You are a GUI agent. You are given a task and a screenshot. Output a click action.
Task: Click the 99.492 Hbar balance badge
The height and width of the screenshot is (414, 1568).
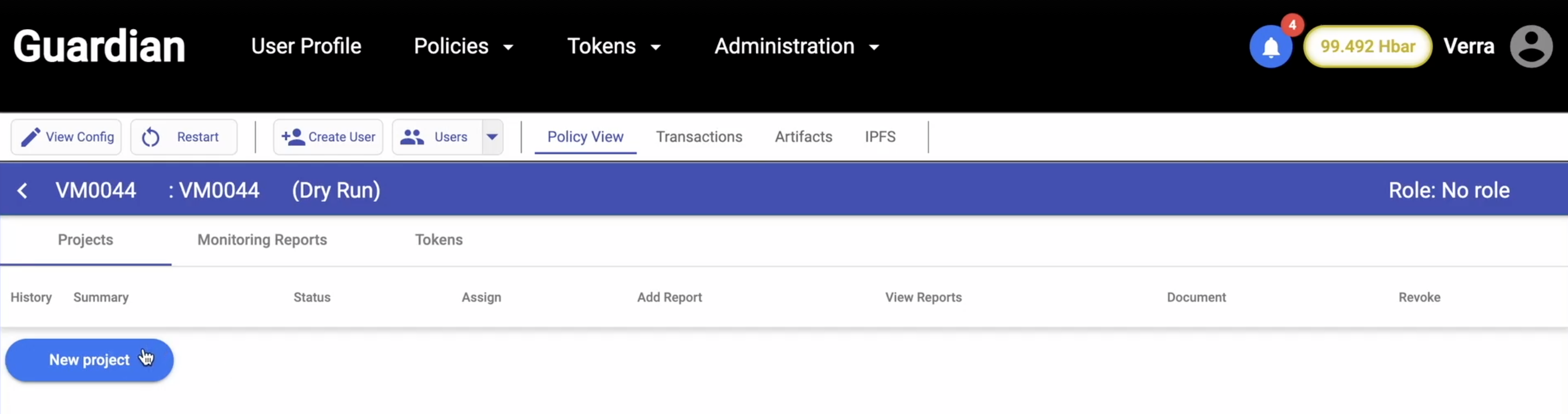click(1367, 47)
